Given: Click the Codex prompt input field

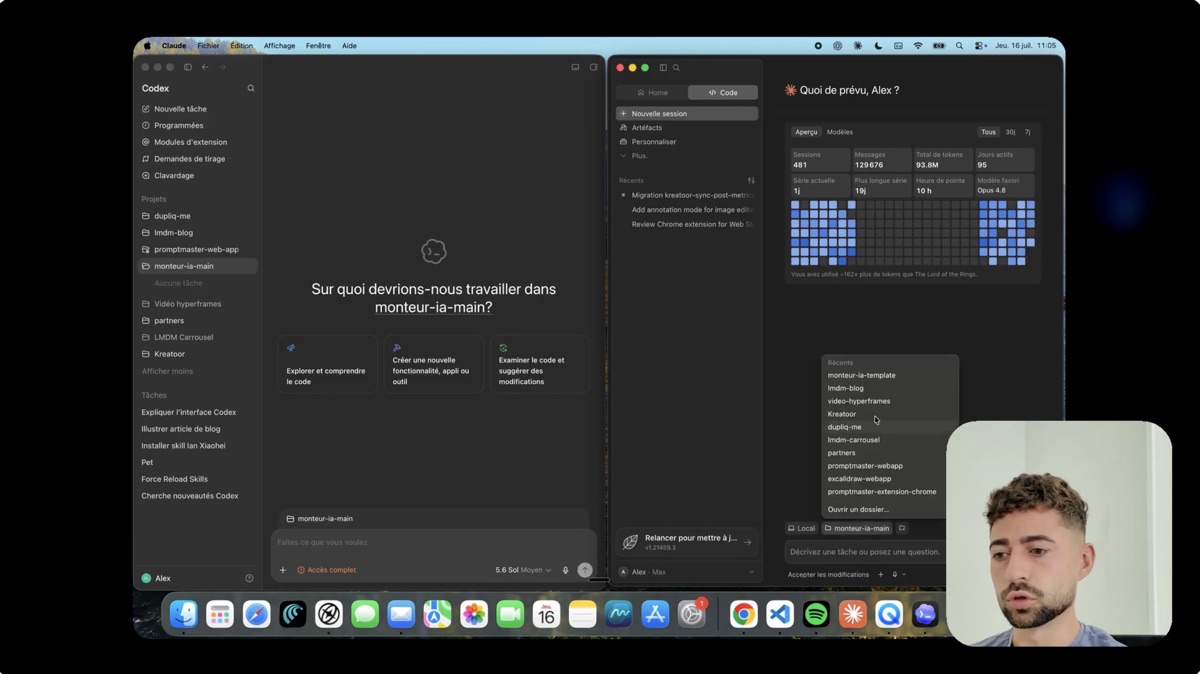Looking at the screenshot, I should point(433,543).
